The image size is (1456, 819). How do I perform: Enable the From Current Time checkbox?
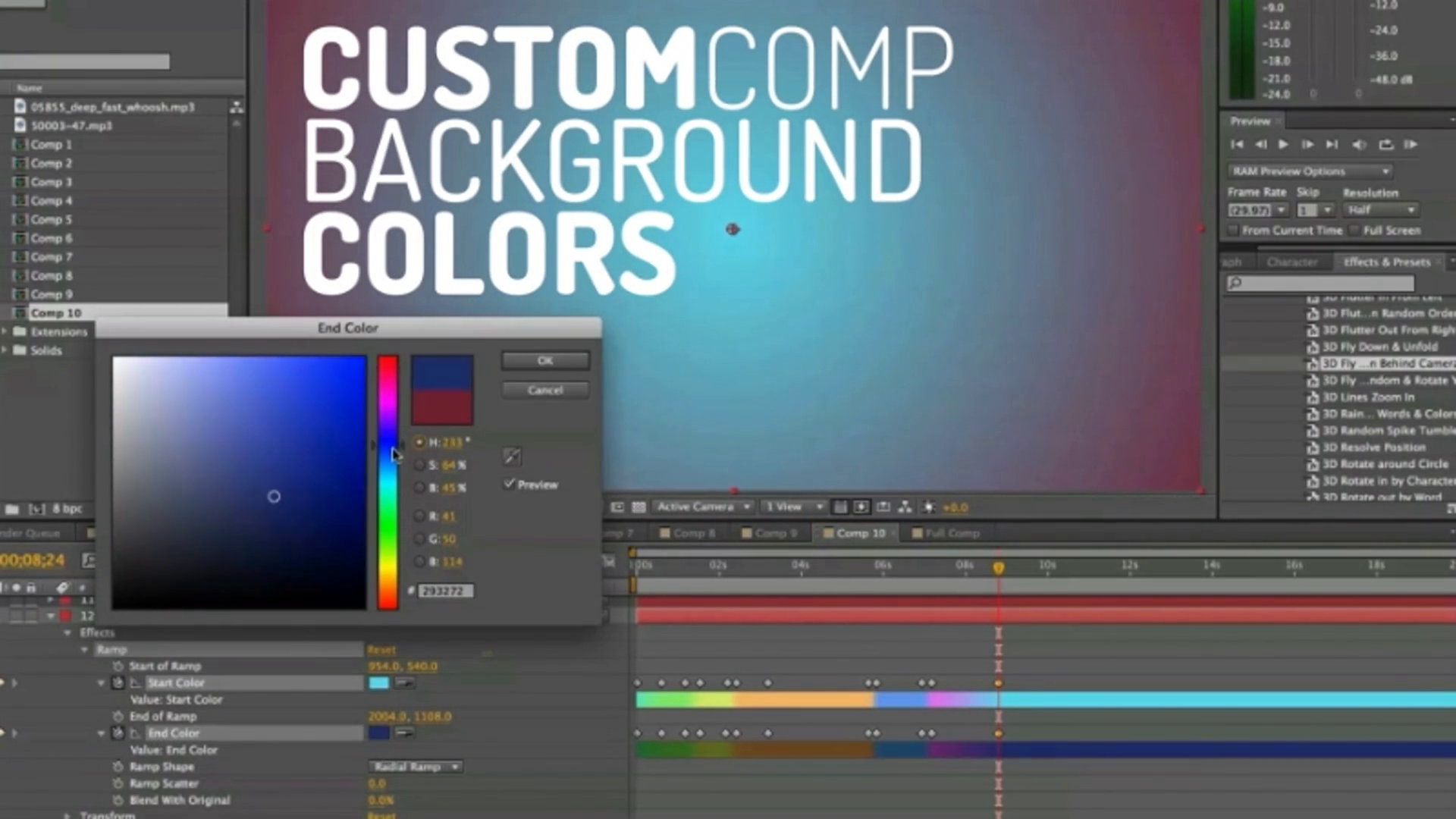tap(1234, 231)
